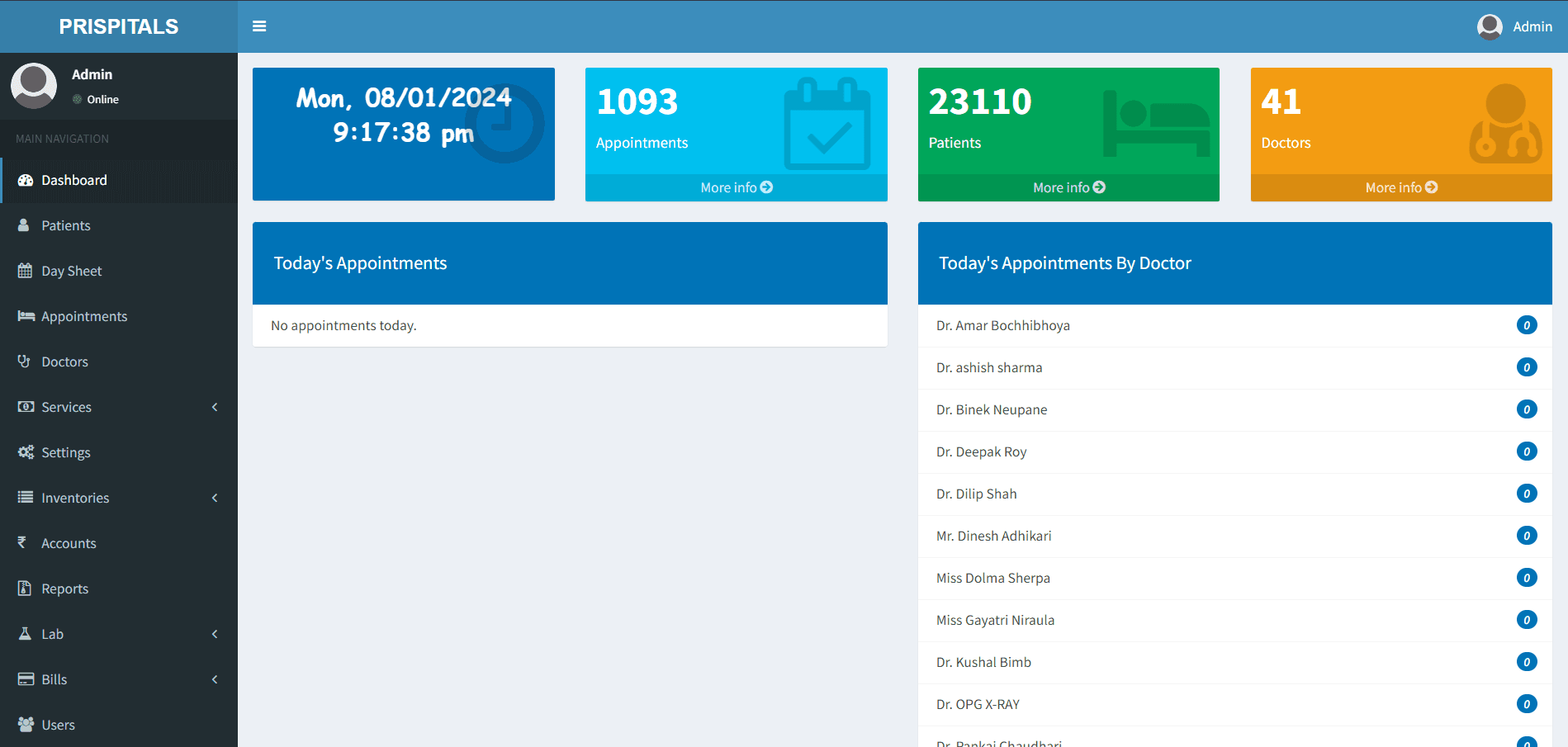Click the date and time clock card
Viewport: 1568px width, 747px height.
(404, 134)
